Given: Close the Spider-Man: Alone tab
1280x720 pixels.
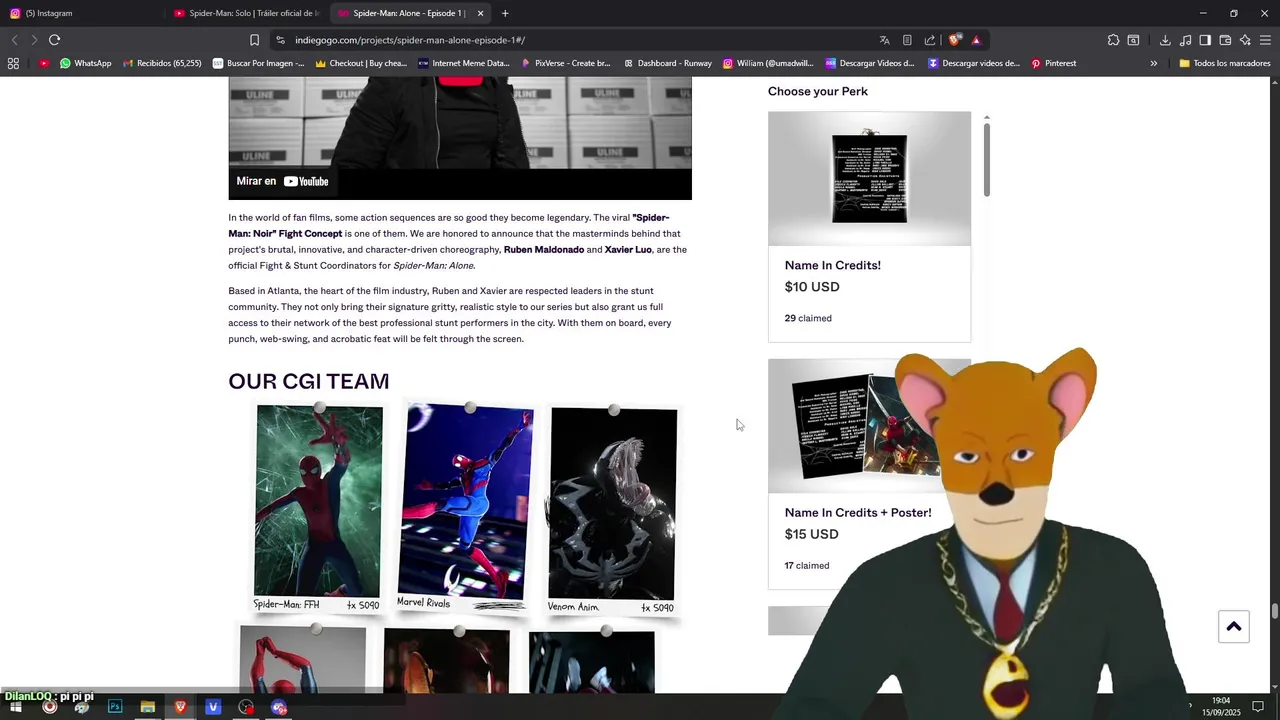Looking at the screenshot, I should [480, 13].
